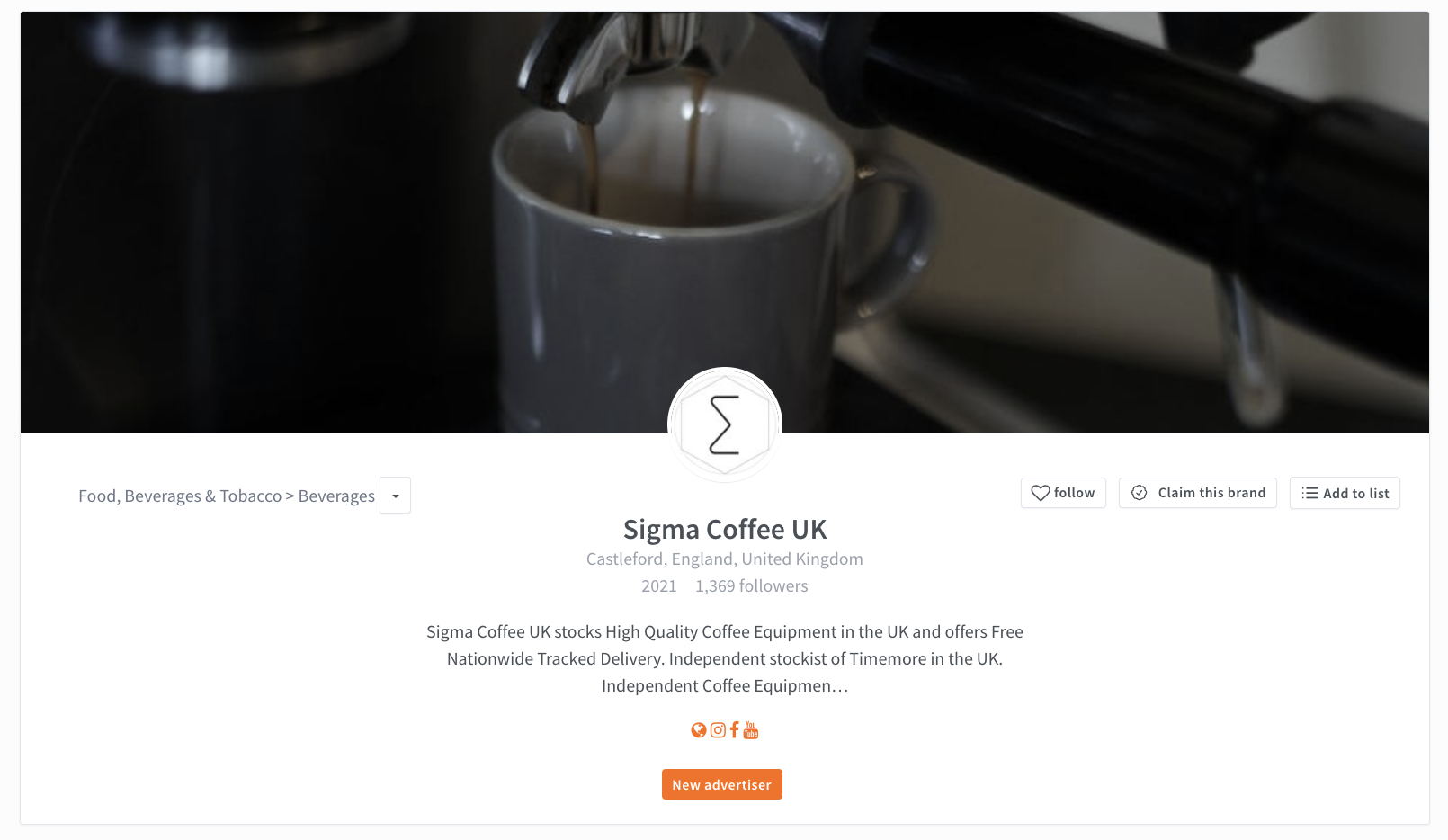1448x840 pixels.
Task: Click the Sigma logo avatar
Action: (x=725, y=424)
